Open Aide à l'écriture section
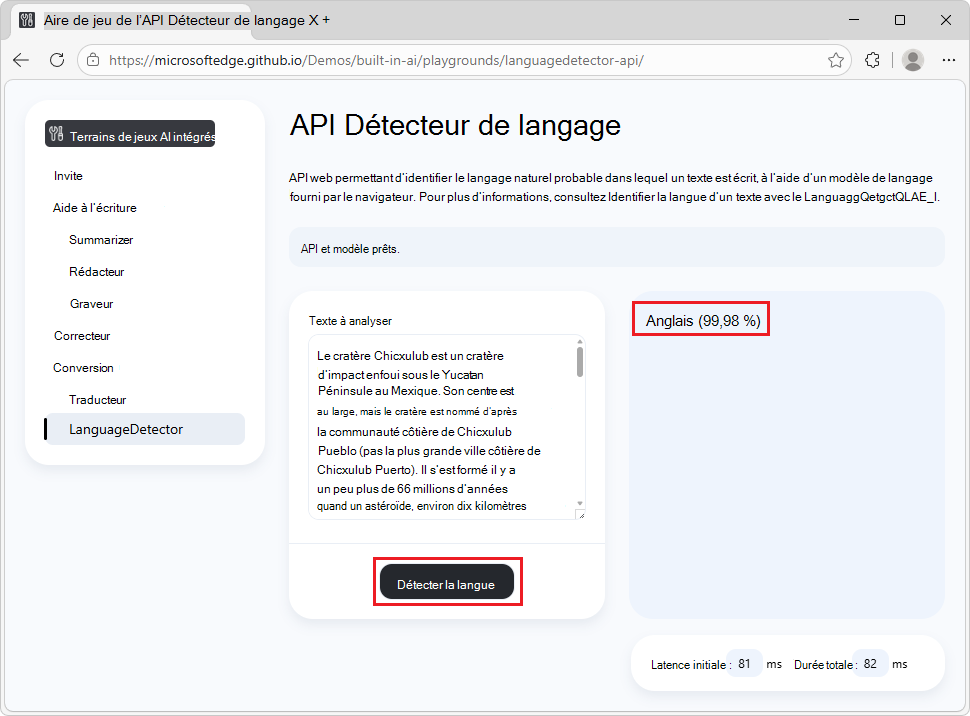This screenshot has height=716, width=970. pyautogui.click(x=95, y=208)
